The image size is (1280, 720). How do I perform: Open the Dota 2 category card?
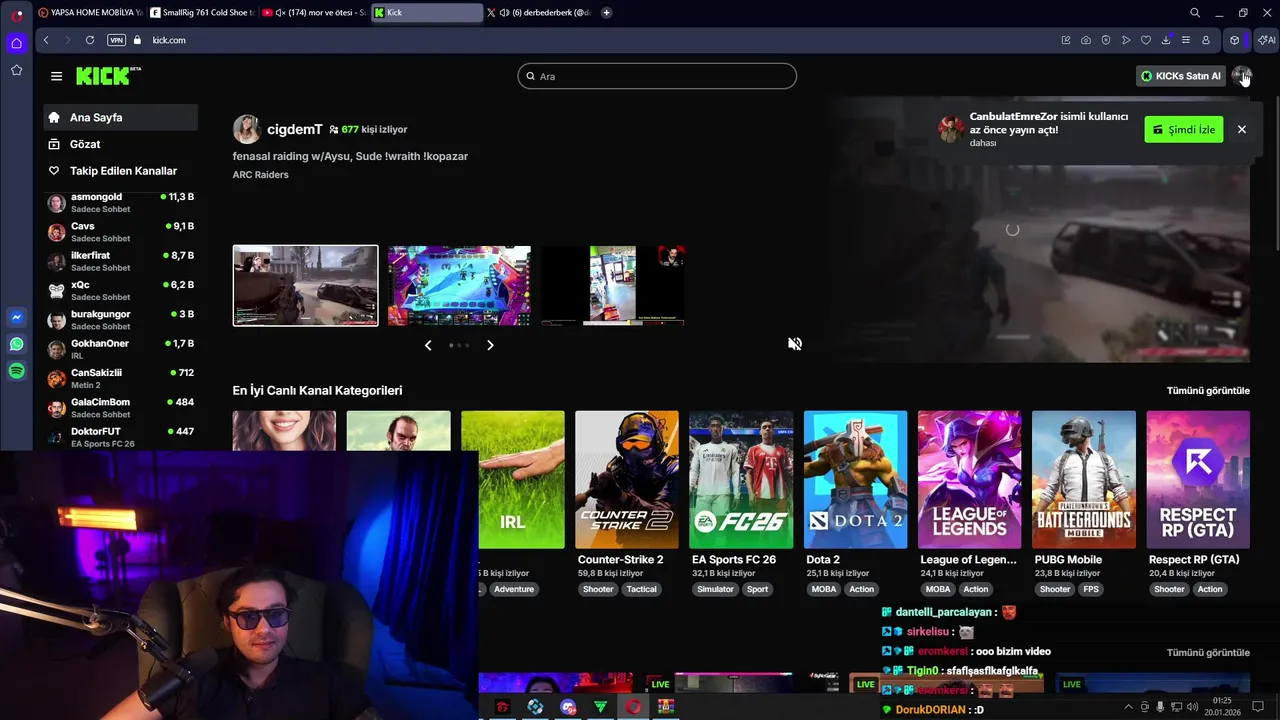coord(856,480)
